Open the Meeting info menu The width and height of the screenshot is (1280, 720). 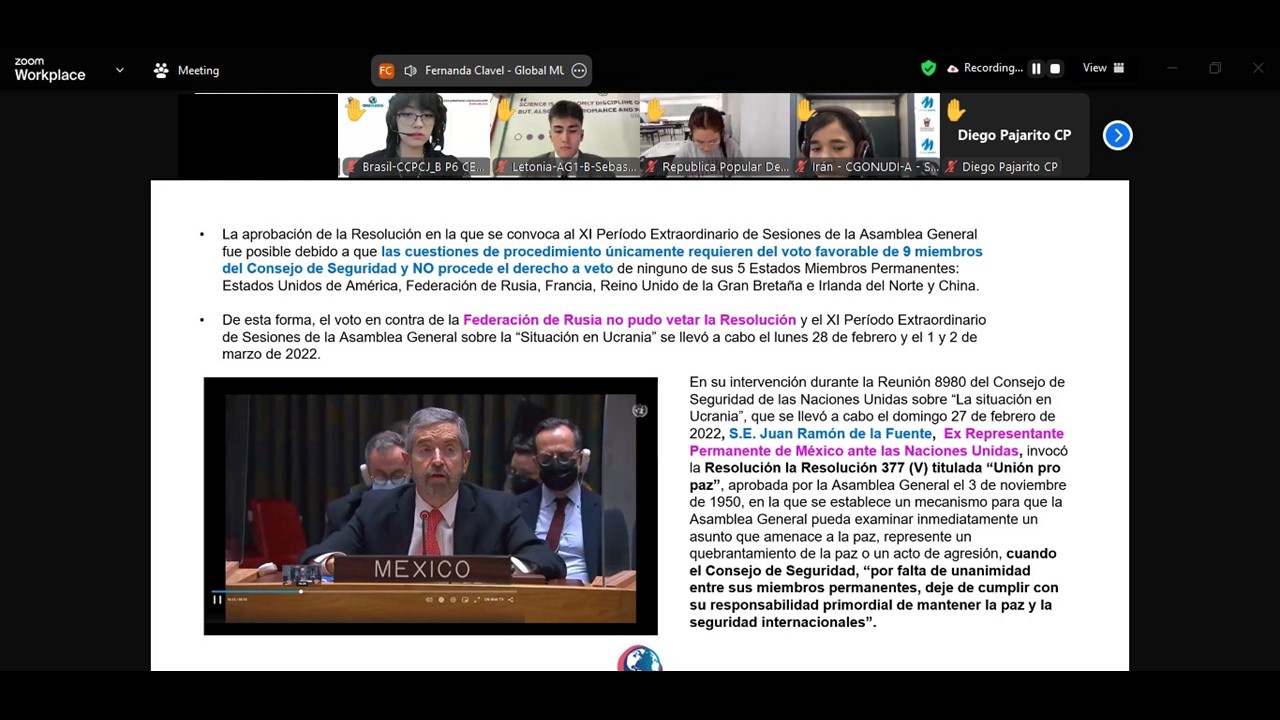tap(186, 70)
